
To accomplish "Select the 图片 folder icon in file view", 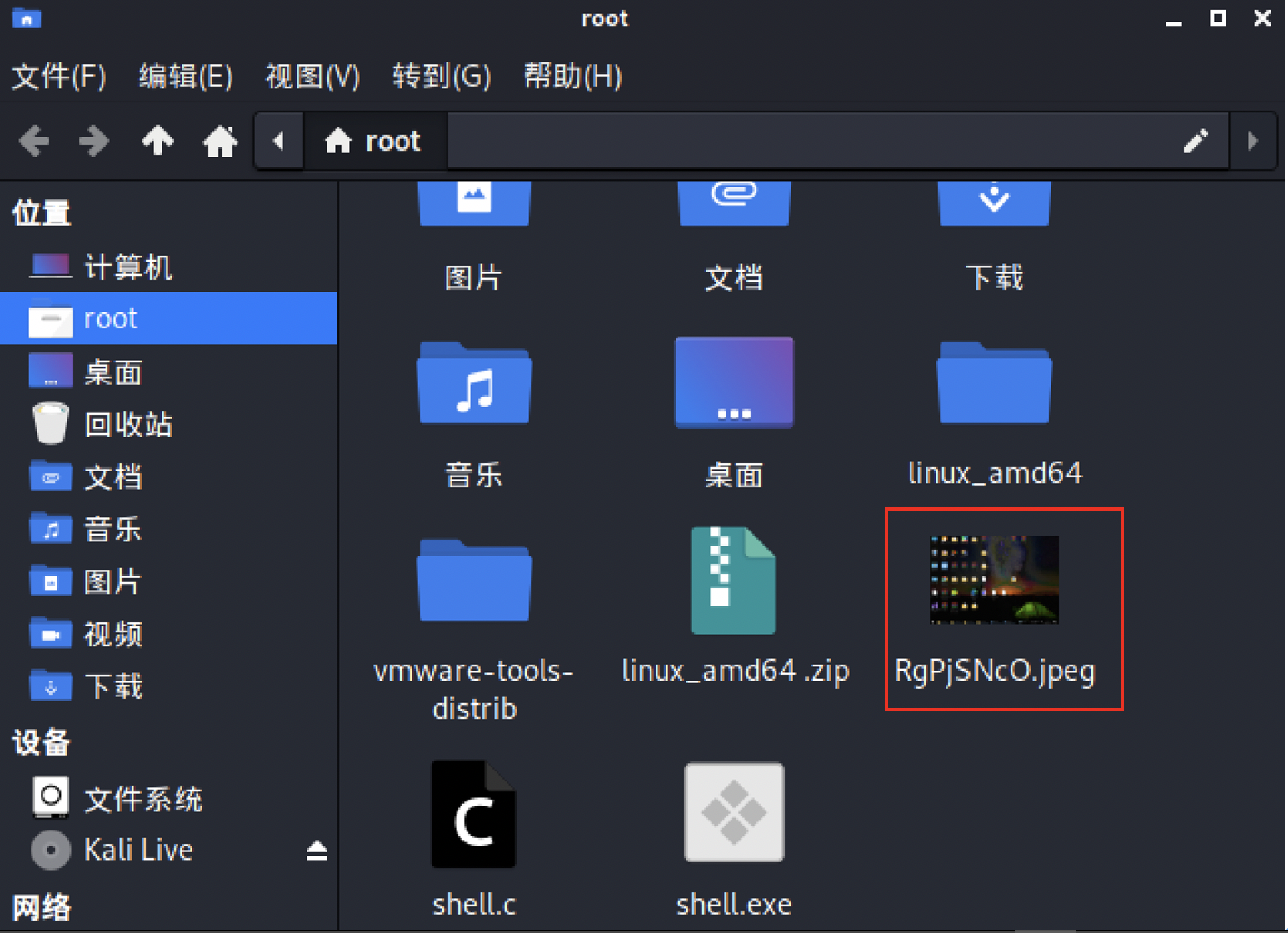I will click(x=474, y=204).
